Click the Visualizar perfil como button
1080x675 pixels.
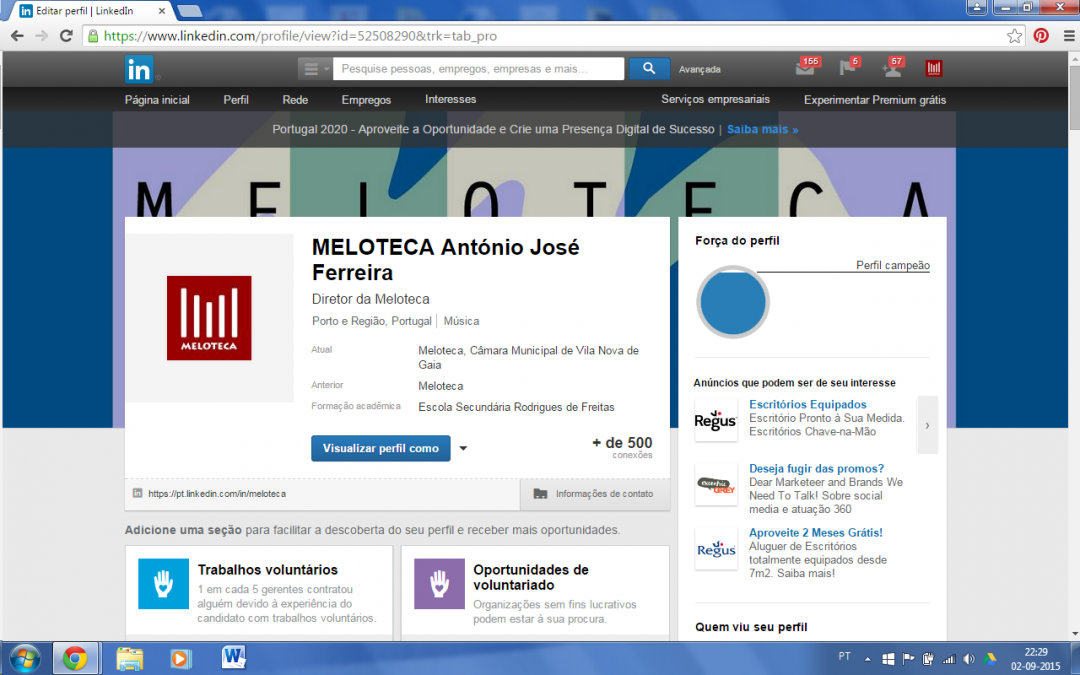pos(381,448)
